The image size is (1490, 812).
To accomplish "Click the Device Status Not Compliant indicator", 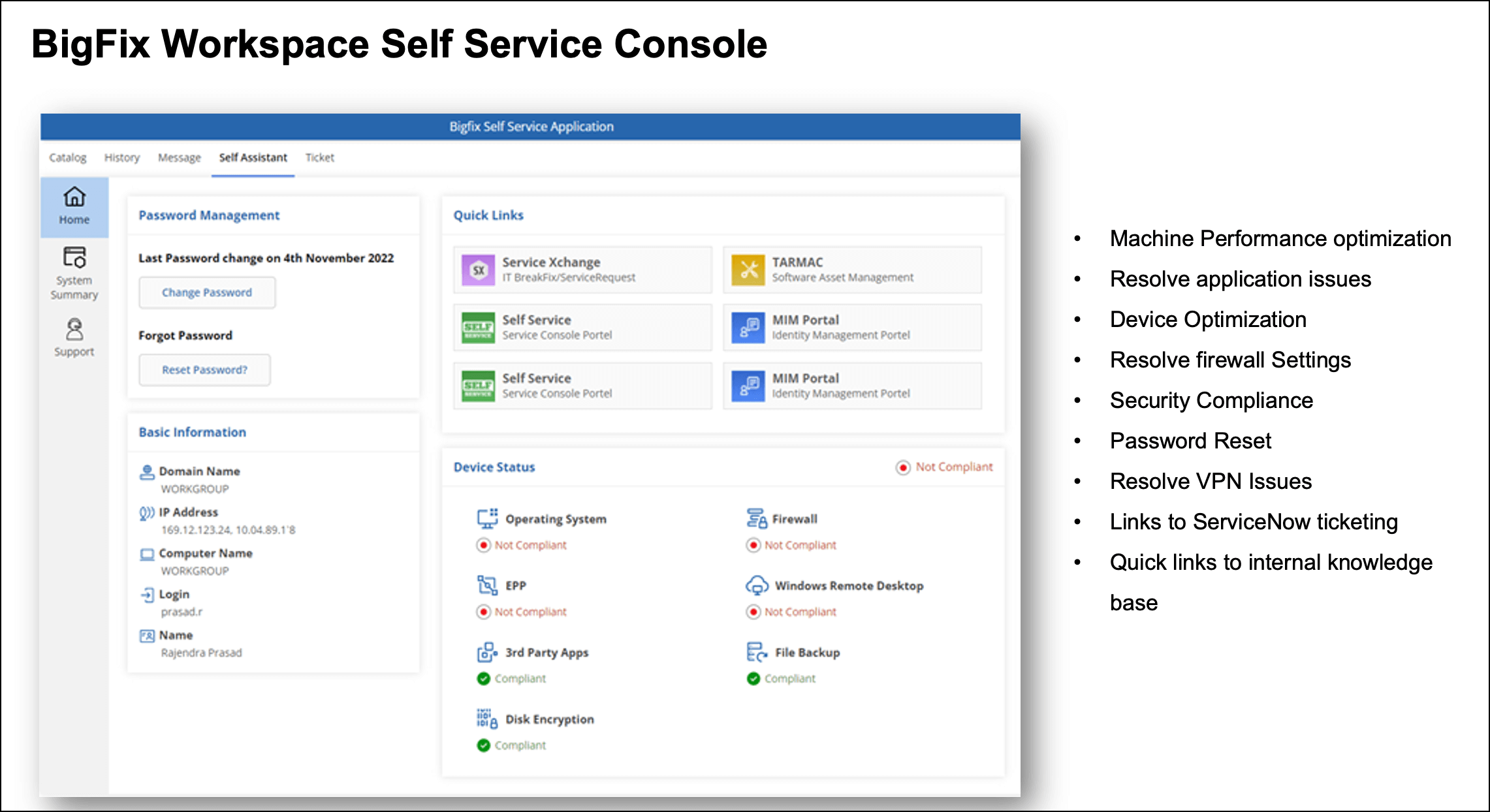I will coord(944,467).
